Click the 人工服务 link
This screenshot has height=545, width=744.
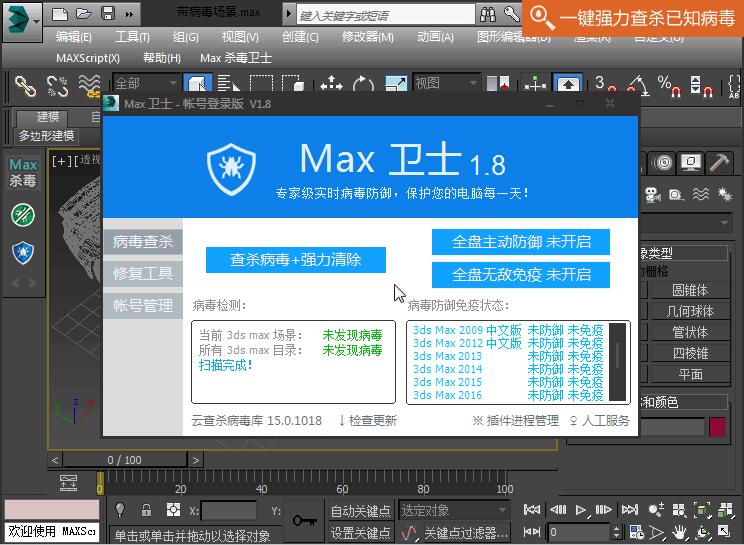pyautogui.click(x=599, y=420)
